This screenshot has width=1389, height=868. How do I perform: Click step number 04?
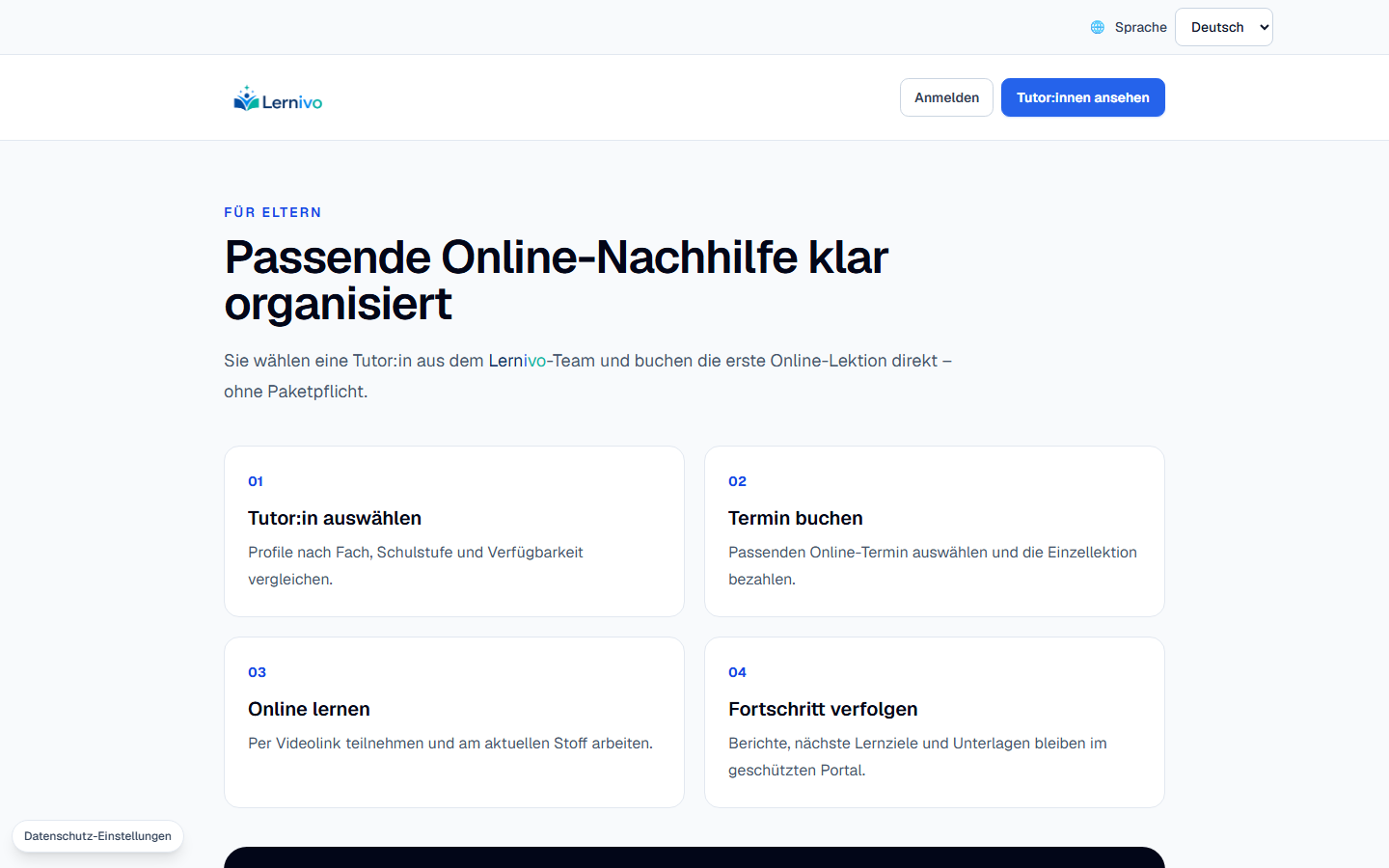pos(738,672)
